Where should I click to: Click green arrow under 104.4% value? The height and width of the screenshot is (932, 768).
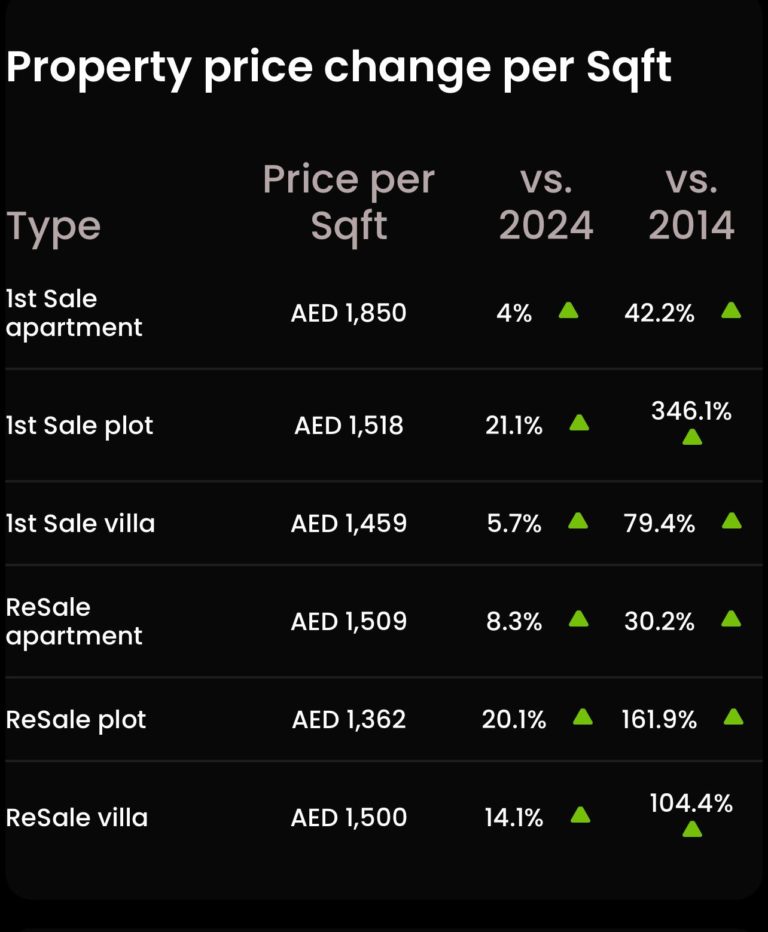tap(692, 829)
